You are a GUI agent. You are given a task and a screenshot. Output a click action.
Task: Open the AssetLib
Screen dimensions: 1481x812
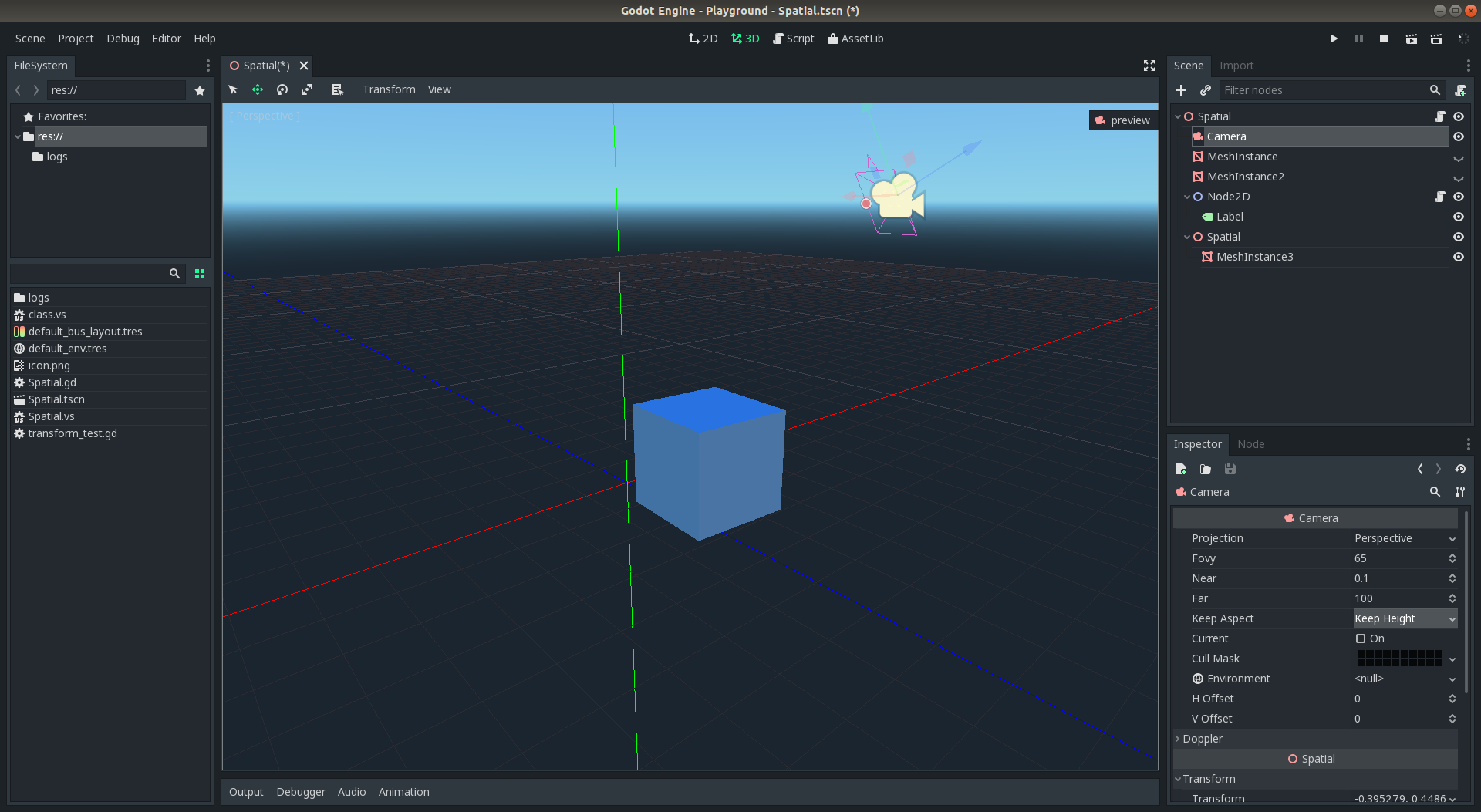click(855, 38)
